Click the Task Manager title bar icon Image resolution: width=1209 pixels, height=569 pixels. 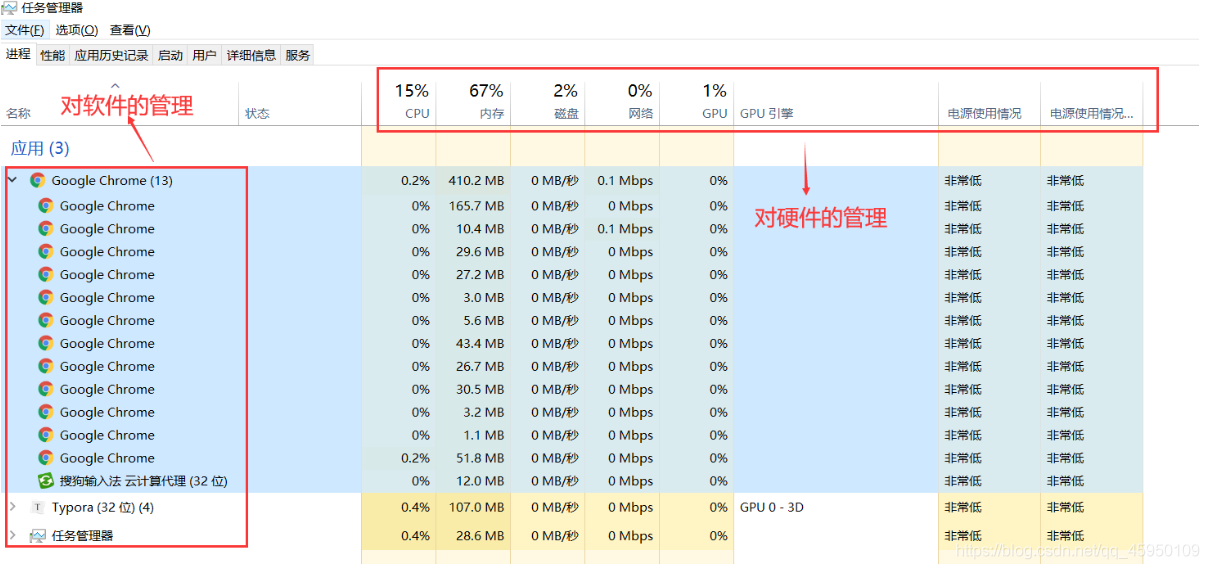10,8
